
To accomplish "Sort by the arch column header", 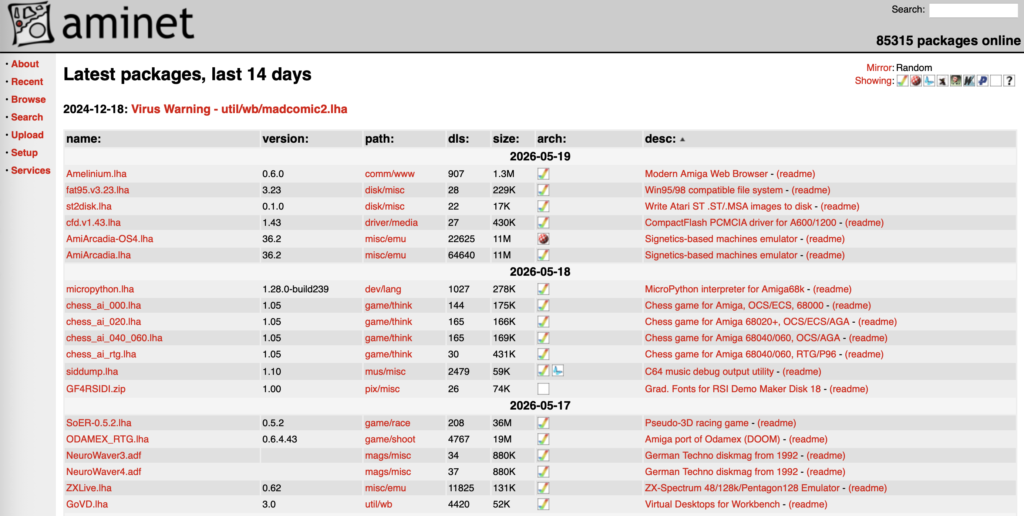I will click(552, 138).
